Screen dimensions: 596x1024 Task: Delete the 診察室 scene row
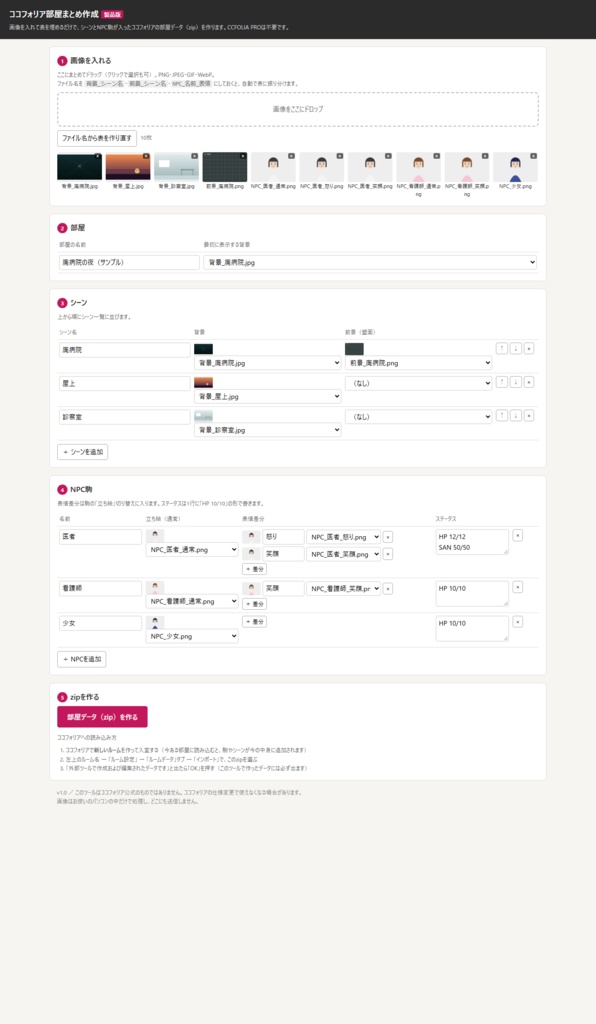coord(529,415)
